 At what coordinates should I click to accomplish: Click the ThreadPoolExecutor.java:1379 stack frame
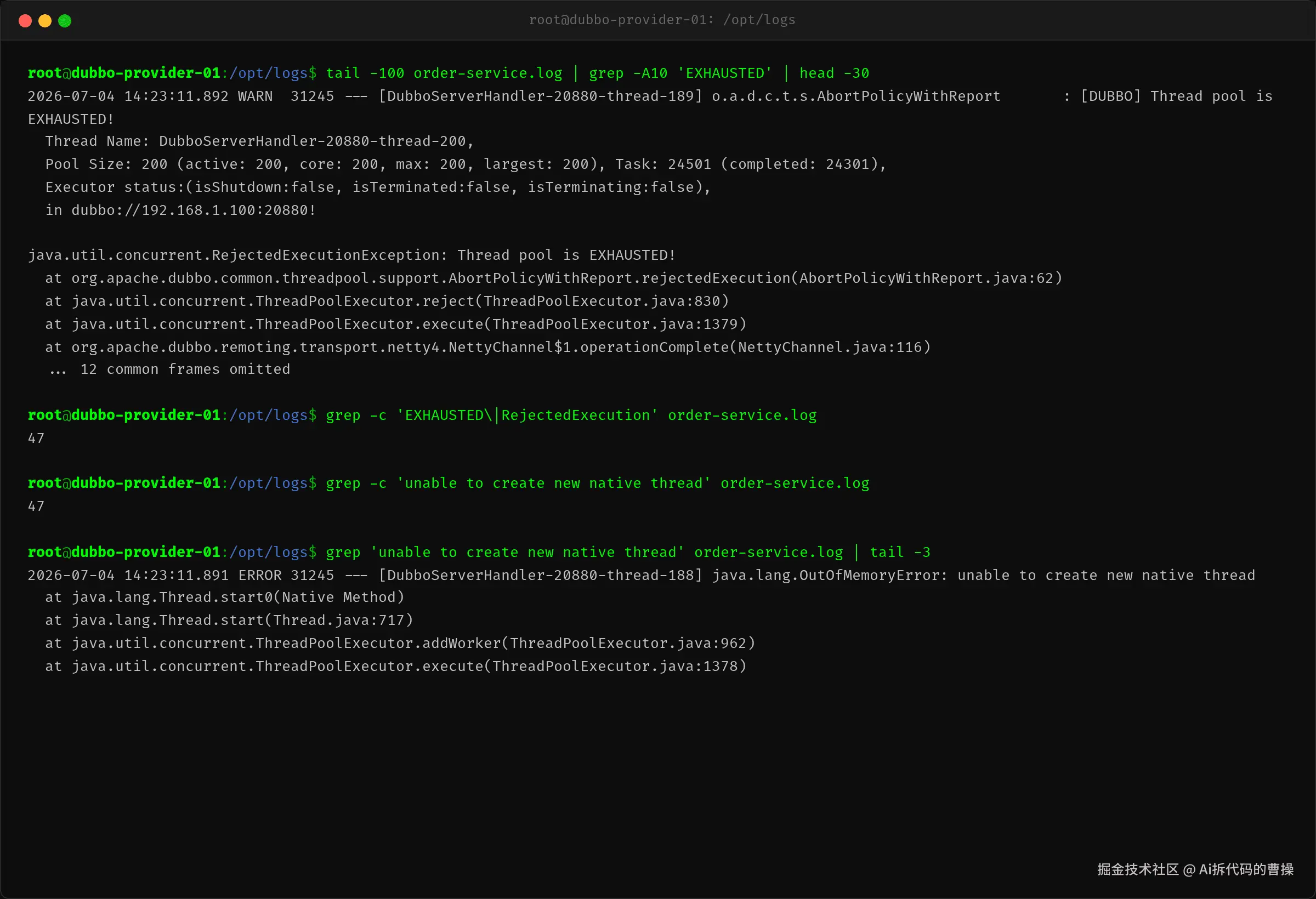(x=396, y=324)
